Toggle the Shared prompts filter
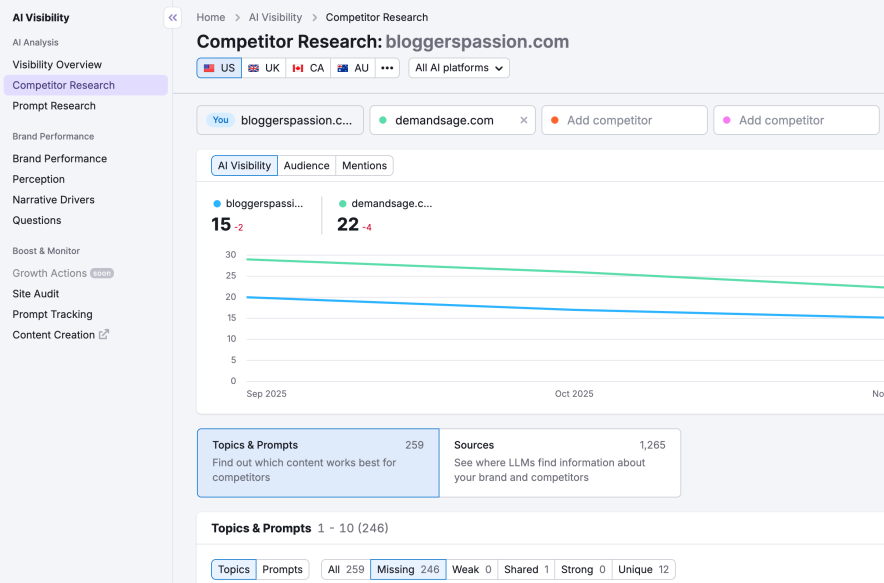Viewport: 884px width, 583px height. [525, 569]
